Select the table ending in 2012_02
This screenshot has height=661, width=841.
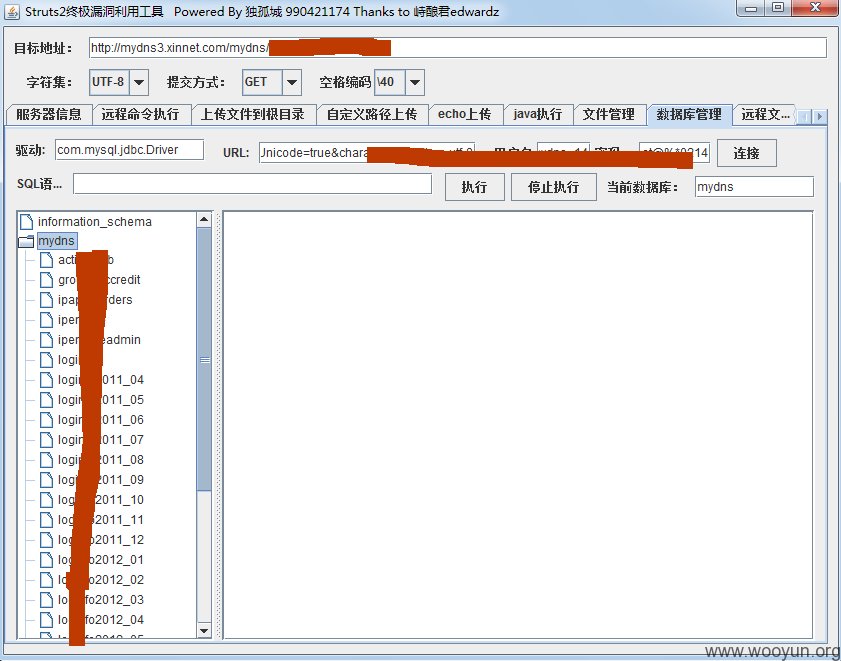point(101,580)
